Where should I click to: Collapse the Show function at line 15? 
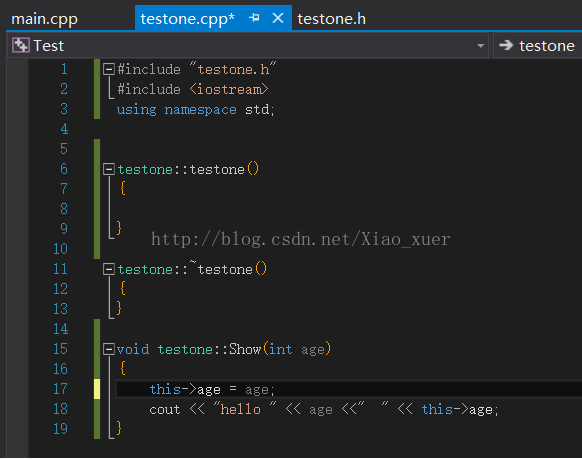108,349
